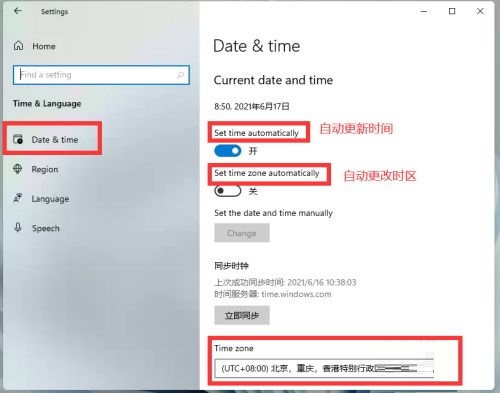Open the Time zone dropdown
The width and height of the screenshot is (500, 393).
[324, 368]
